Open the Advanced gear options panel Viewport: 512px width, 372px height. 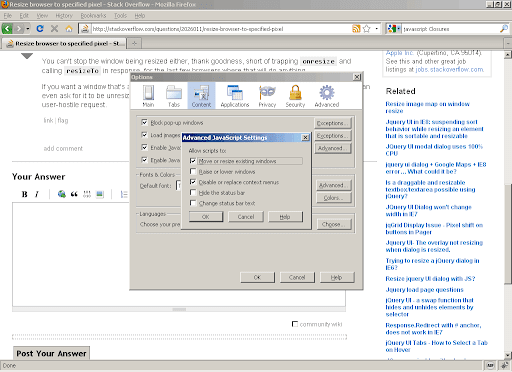(327, 96)
